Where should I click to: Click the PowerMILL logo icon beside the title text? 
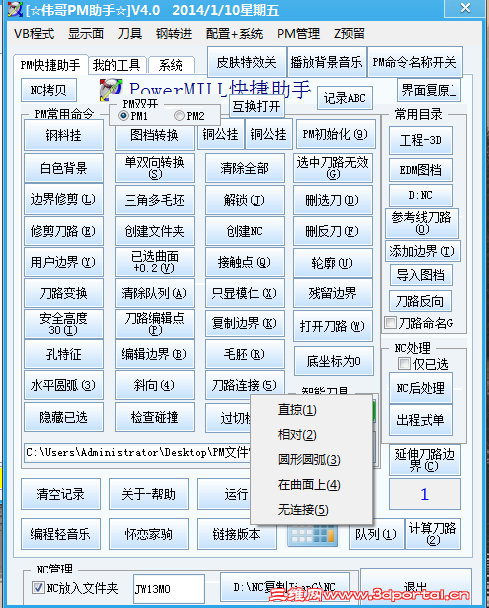(111, 90)
